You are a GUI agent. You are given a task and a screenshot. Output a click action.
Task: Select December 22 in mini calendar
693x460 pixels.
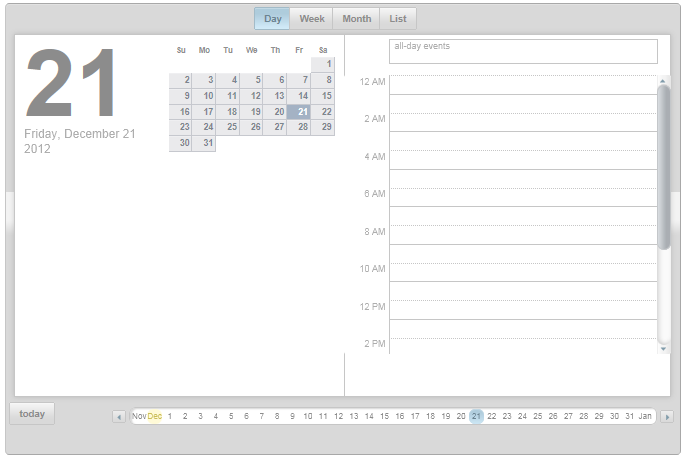[x=323, y=112]
